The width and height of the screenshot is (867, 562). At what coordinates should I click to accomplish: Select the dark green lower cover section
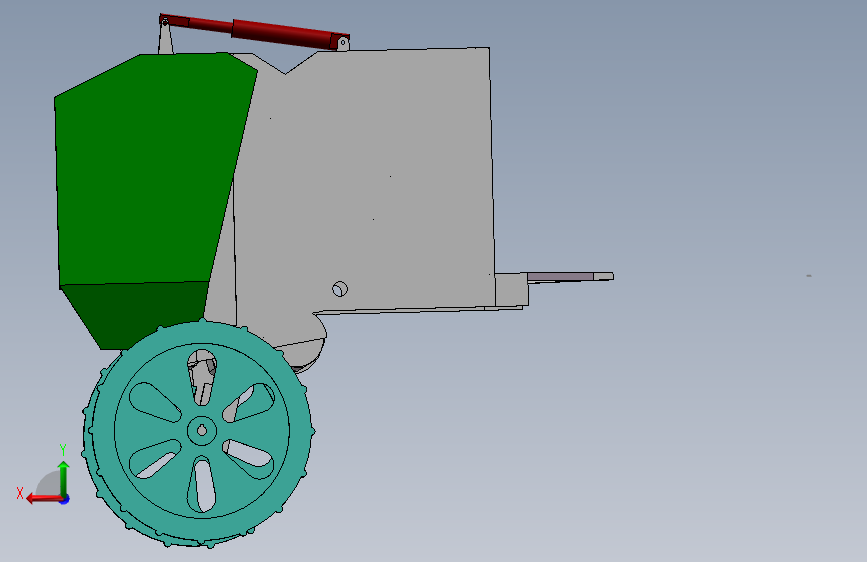[133, 313]
